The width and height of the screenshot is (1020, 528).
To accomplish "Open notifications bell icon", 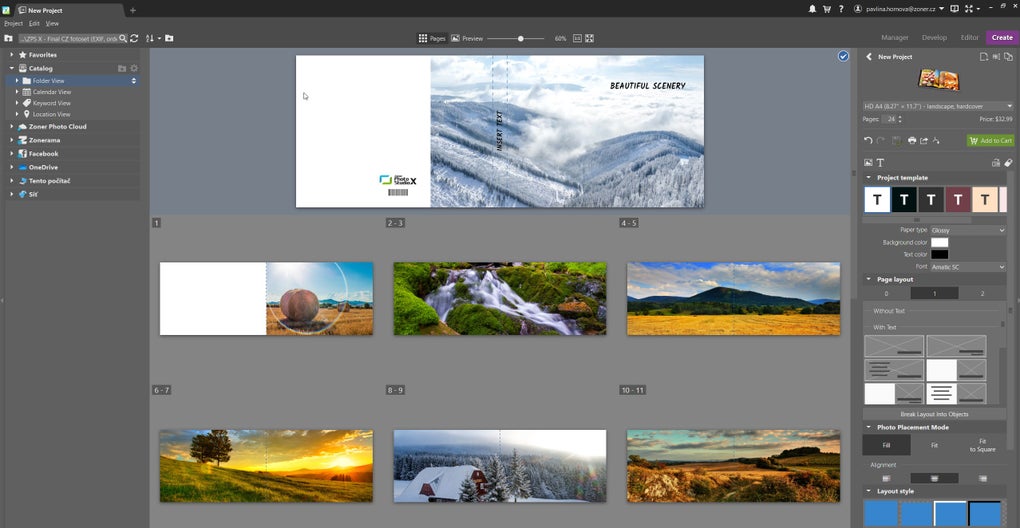I will pyautogui.click(x=812, y=9).
